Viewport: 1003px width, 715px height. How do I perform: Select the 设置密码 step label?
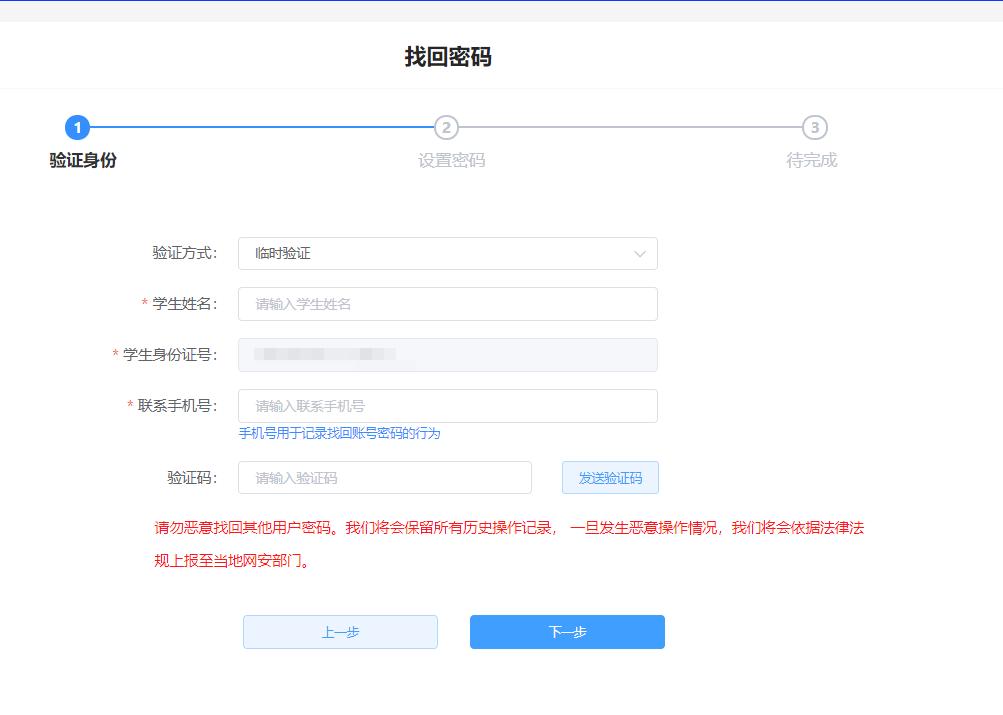[451, 160]
